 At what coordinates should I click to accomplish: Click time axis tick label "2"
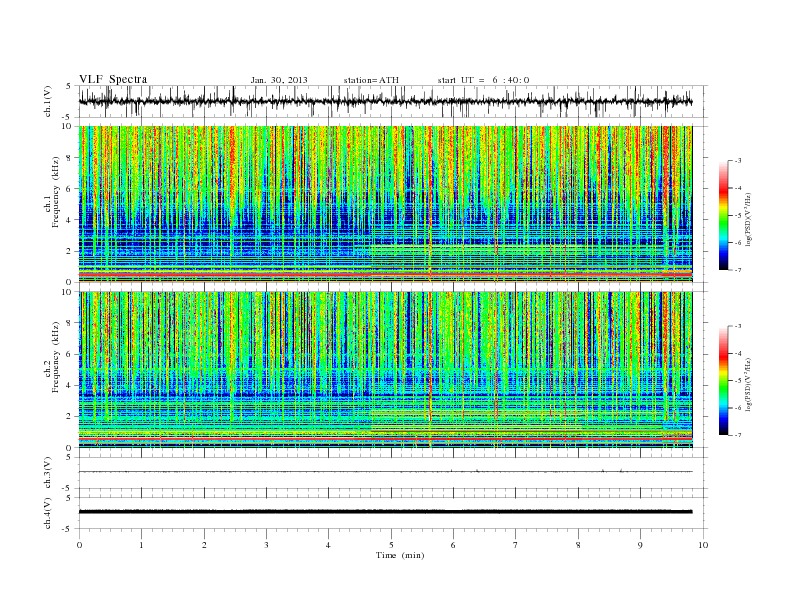point(204,545)
